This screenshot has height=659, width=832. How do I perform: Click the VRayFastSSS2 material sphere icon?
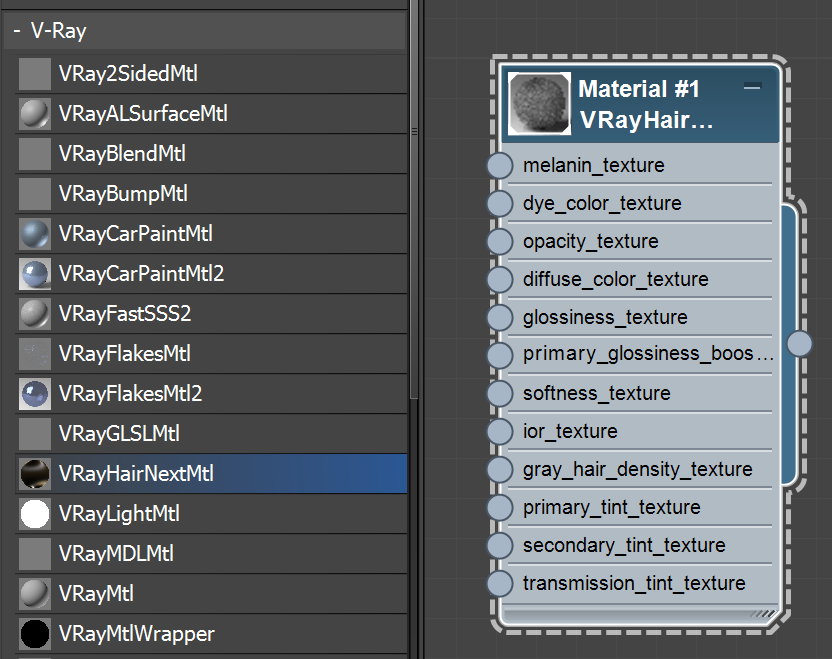coord(34,313)
